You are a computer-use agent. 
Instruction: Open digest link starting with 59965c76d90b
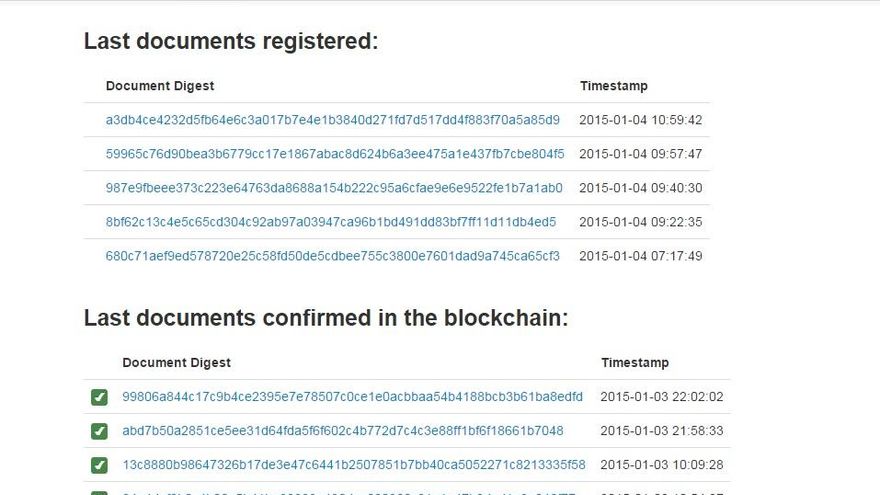(x=335, y=154)
